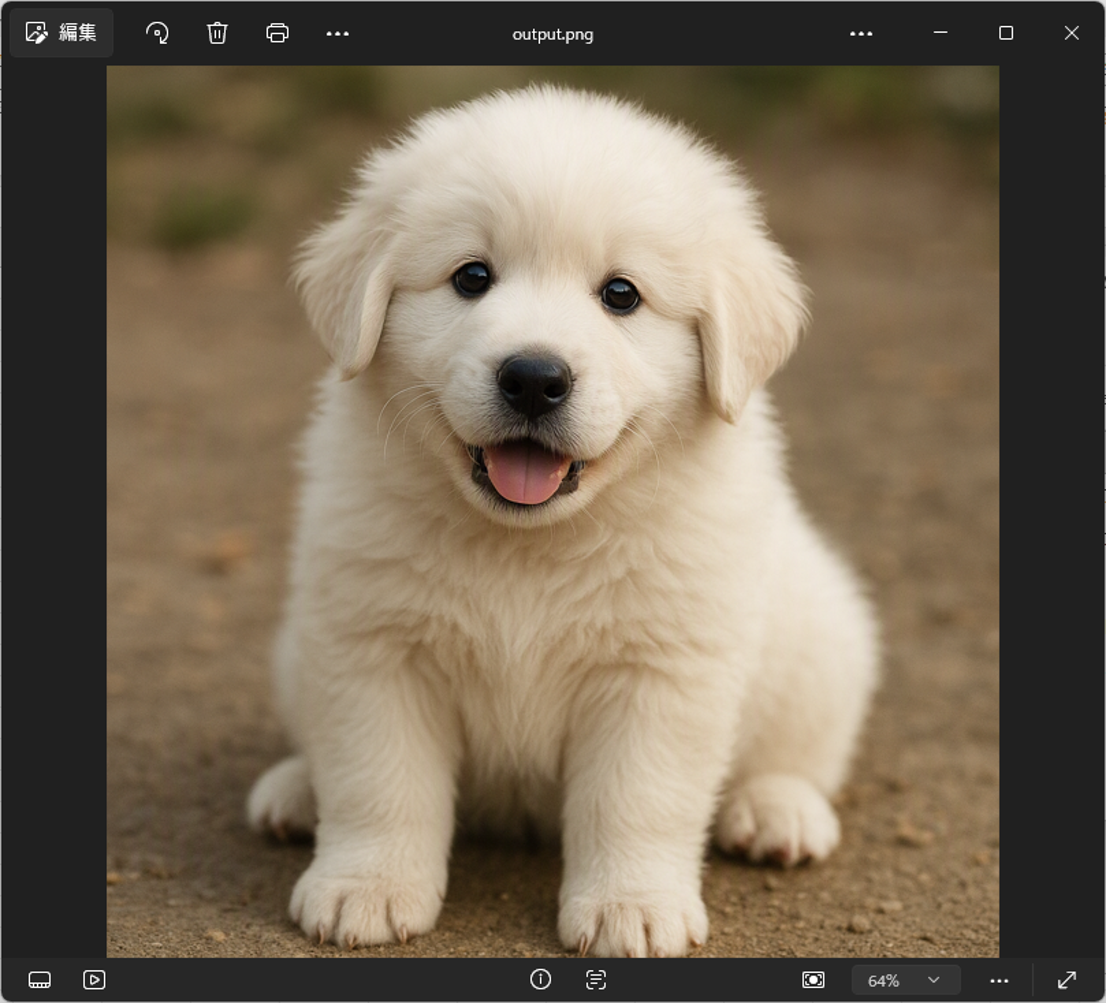Delete the photo using trash icon

pos(217,33)
